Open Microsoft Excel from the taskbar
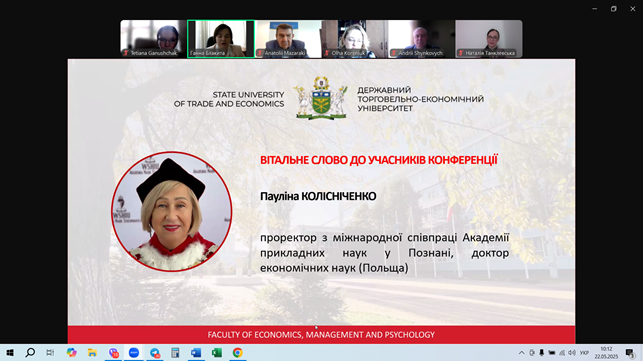The width and height of the screenshot is (643, 361). [x=217, y=353]
